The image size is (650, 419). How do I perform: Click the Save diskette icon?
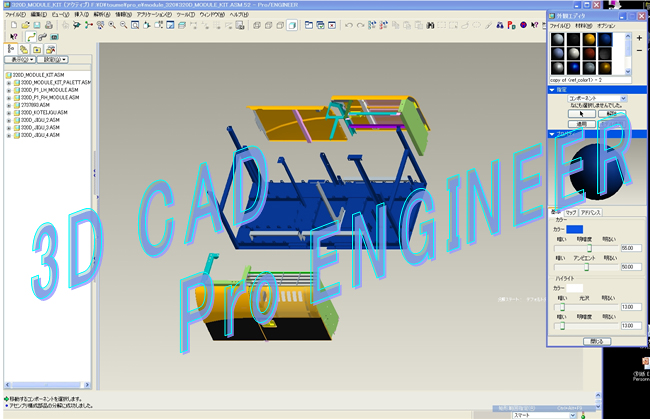tap(37, 25)
